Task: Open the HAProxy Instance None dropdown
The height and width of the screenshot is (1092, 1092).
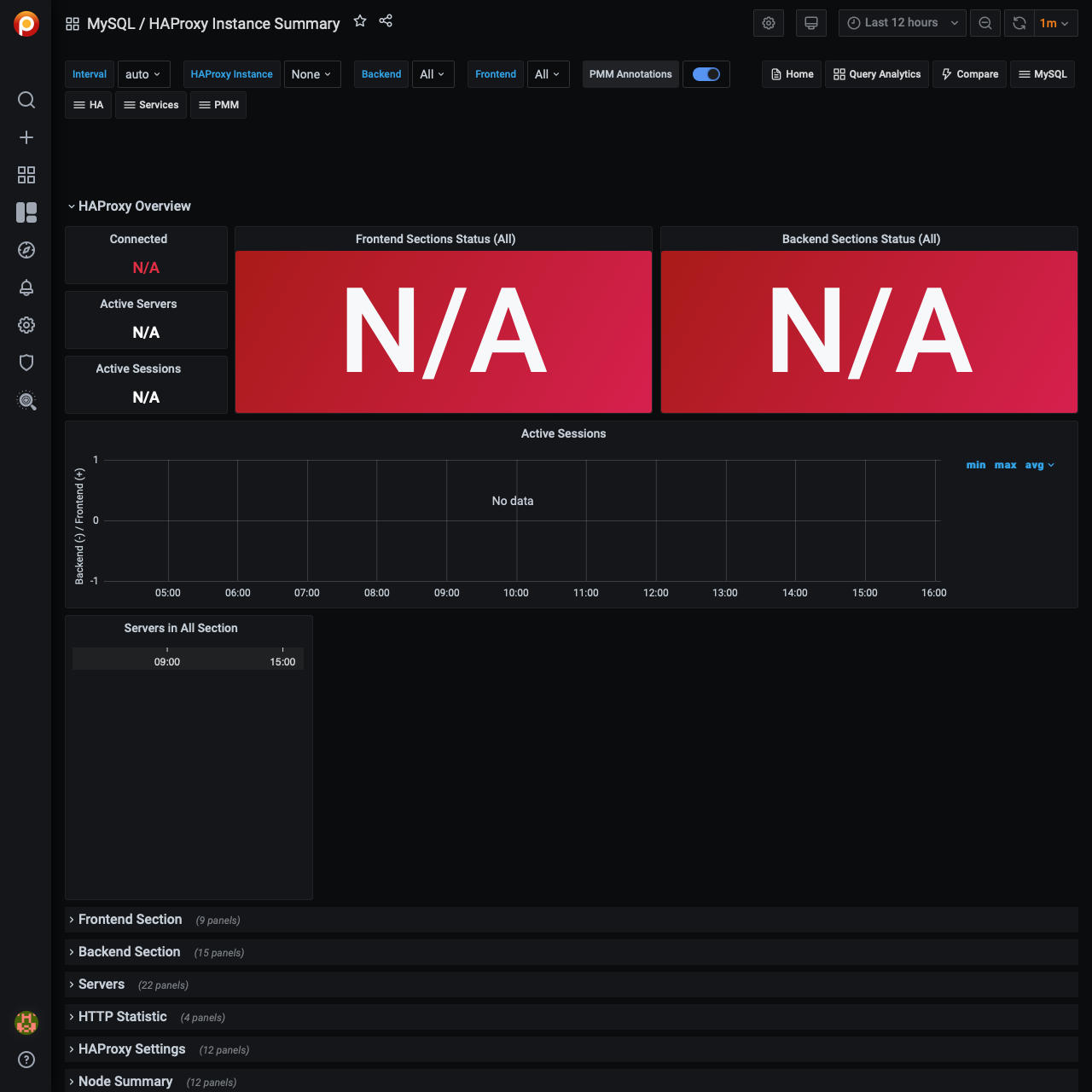Action: [x=311, y=74]
